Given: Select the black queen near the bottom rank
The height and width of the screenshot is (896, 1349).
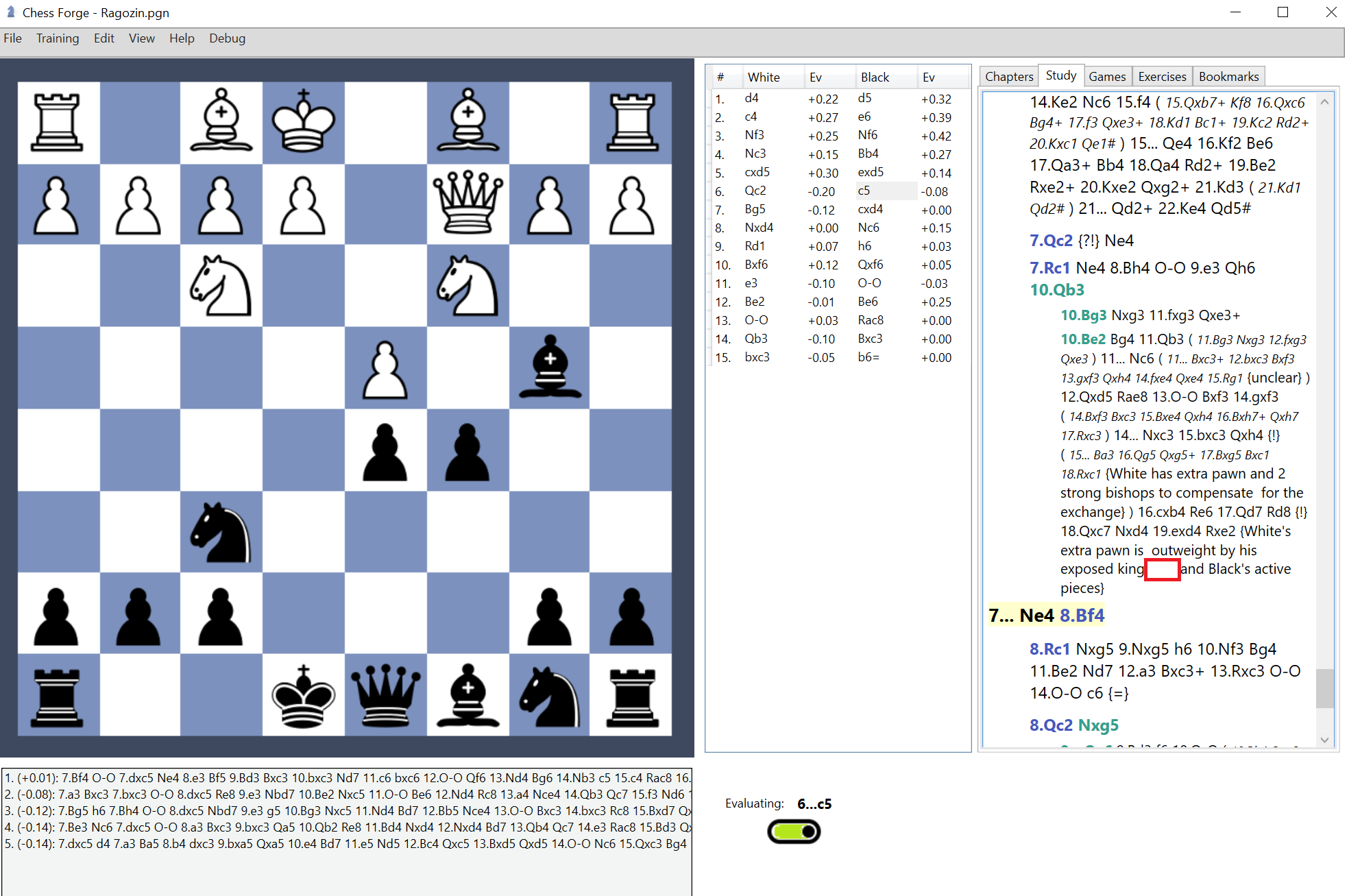Looking at the screenshot, I should [x=385, y=696].
